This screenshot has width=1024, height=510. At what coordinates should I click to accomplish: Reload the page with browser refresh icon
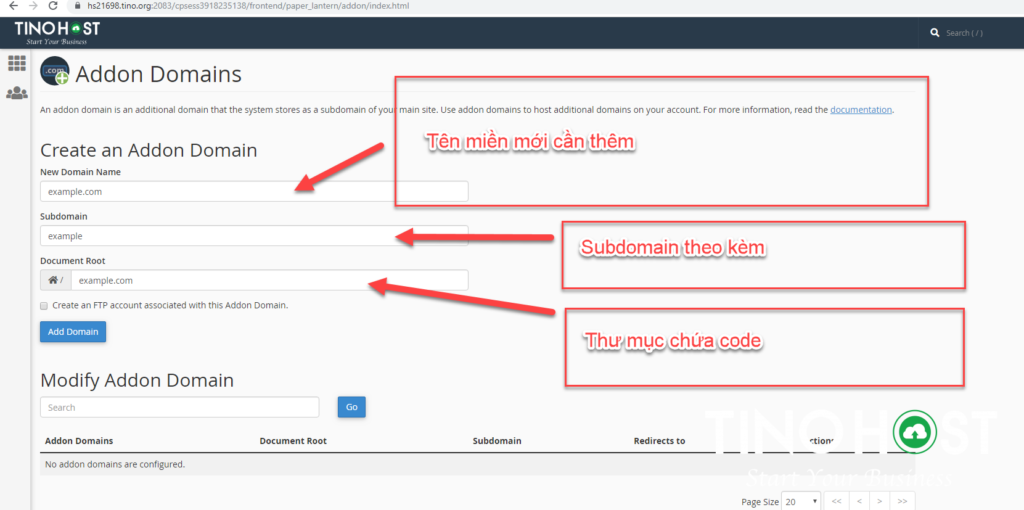pyautogui.click(x=54, y=5)
